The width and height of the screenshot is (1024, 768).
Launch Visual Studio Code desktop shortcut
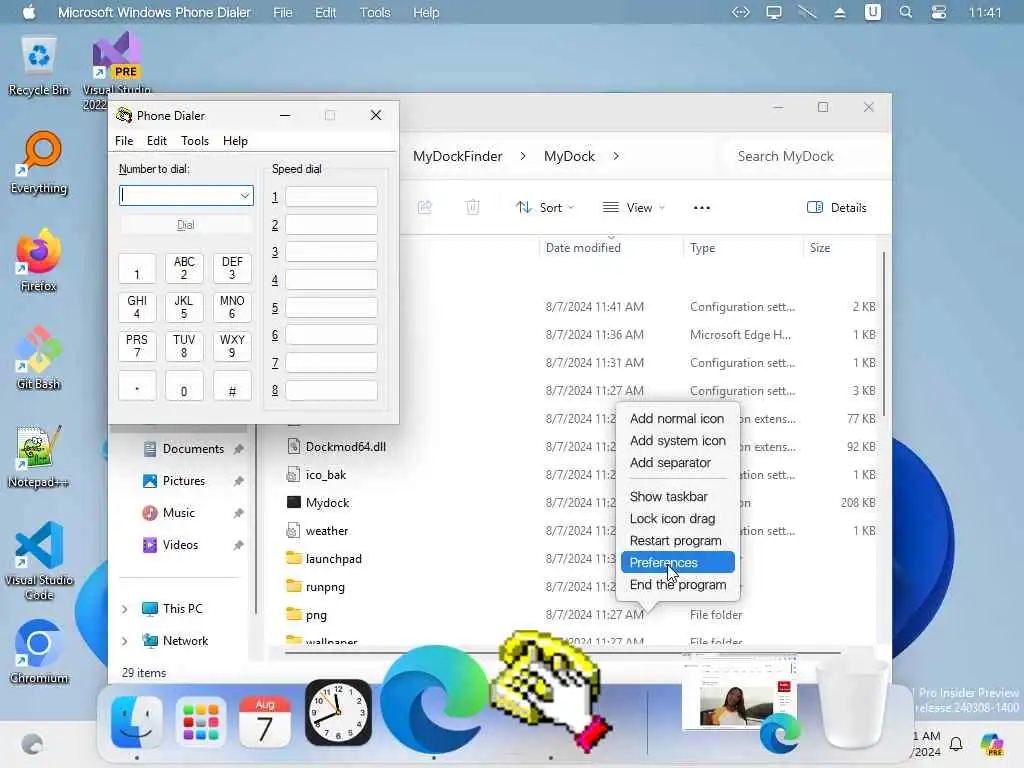[x=39, y=561]
